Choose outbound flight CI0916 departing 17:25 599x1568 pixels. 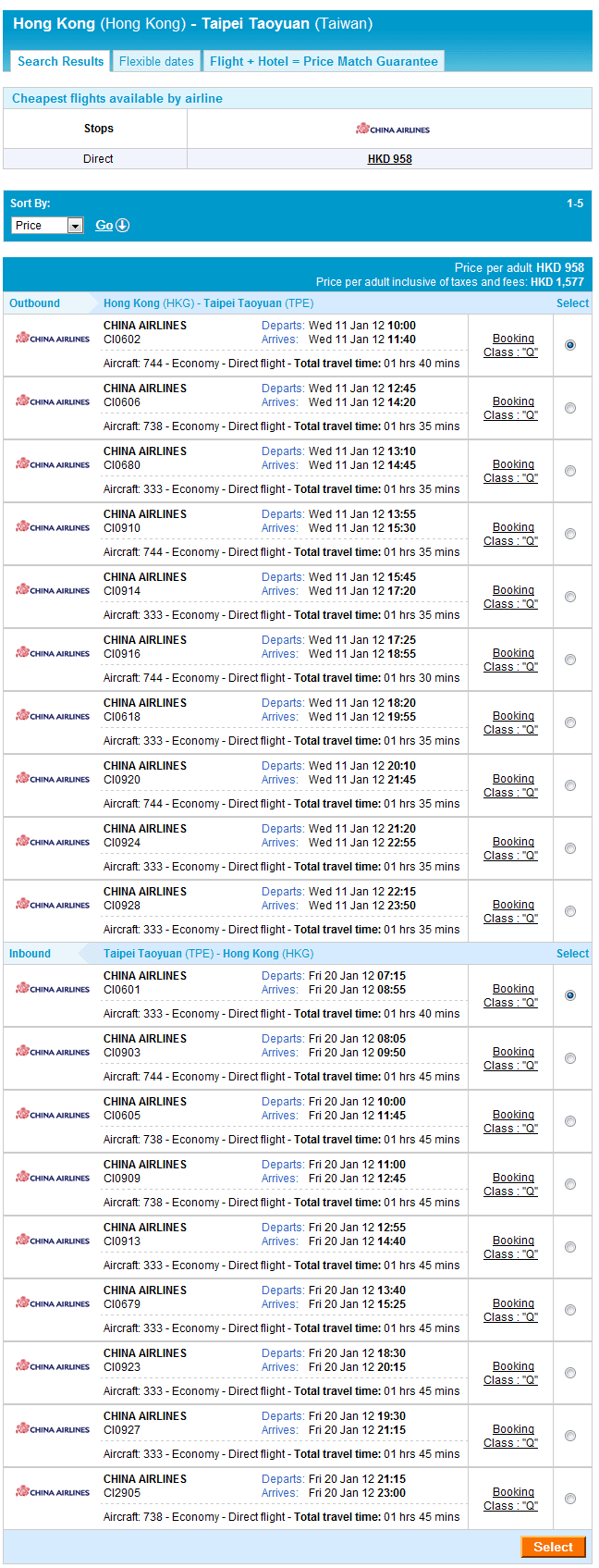[570, 660]
